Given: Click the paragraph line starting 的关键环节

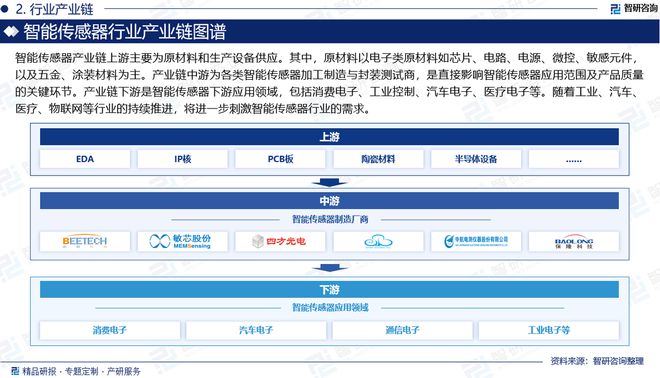Looking at the screenshot, I should pos(327,91).
